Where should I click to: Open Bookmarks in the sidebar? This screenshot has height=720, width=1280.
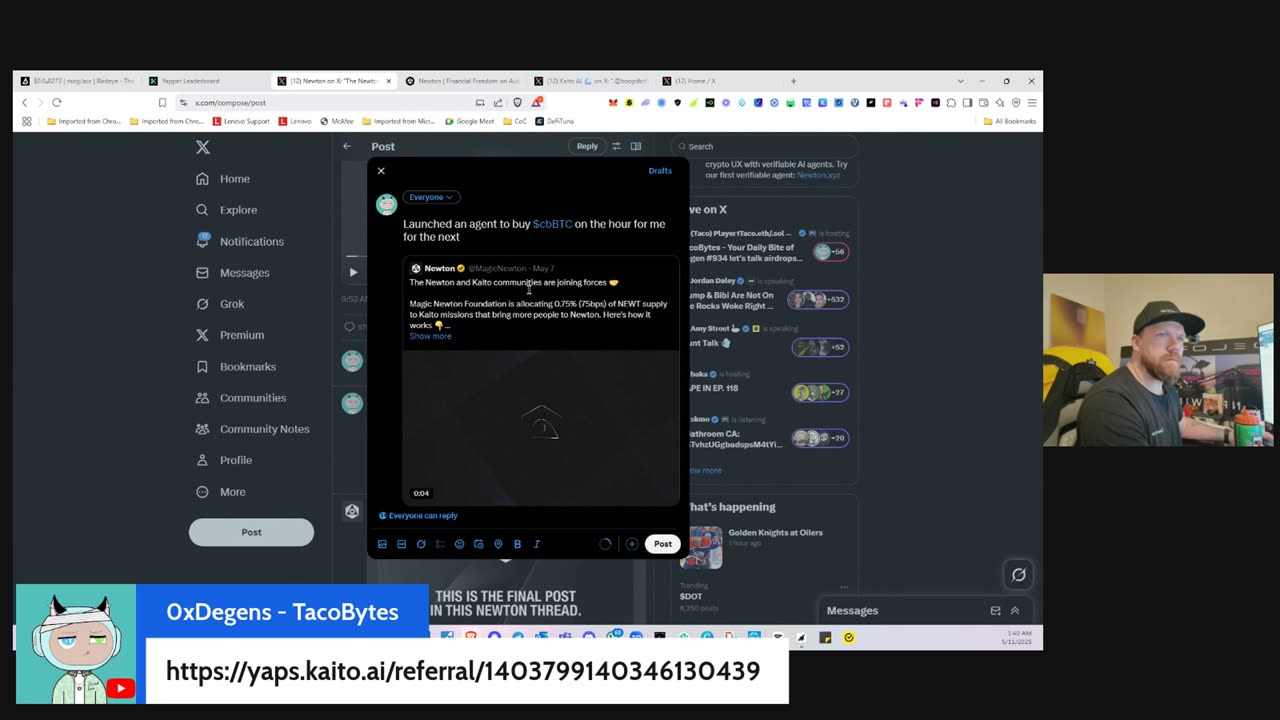[x=235, y=367]
